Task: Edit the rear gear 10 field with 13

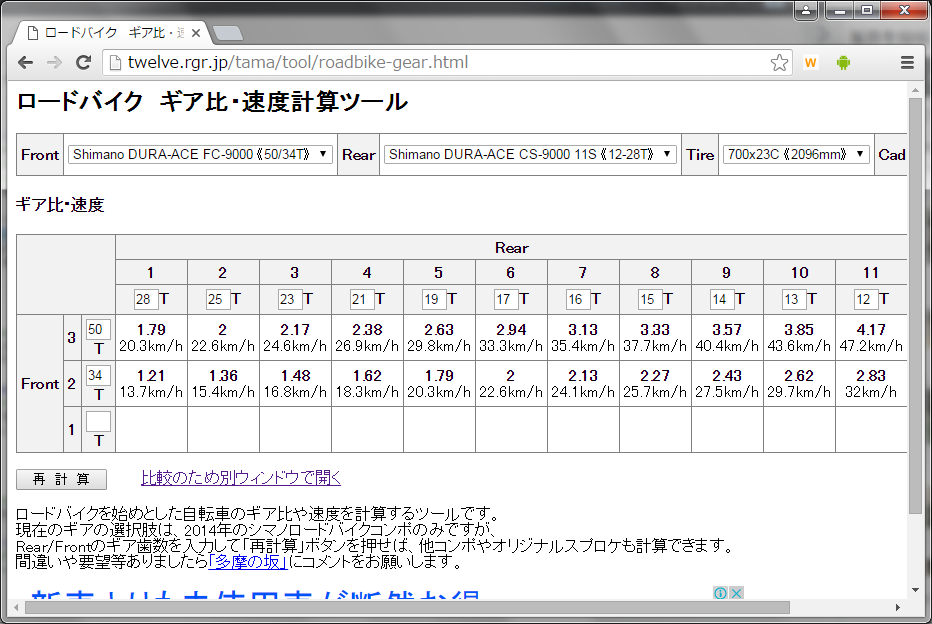Action: 794,299
